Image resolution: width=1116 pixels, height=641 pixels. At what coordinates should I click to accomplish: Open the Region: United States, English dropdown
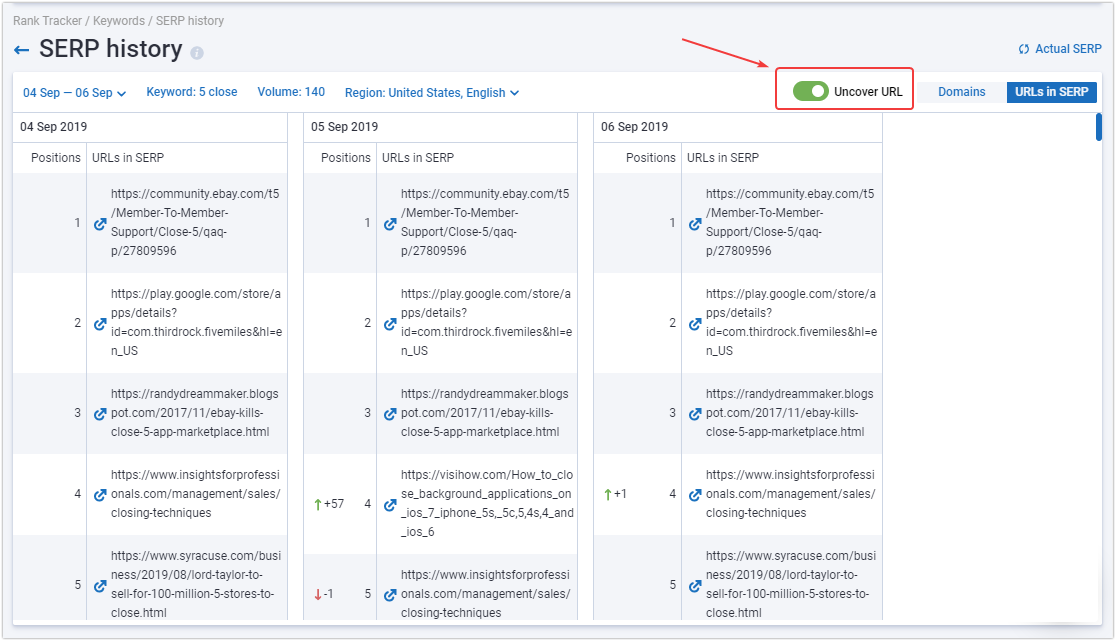tap(432, 93)
